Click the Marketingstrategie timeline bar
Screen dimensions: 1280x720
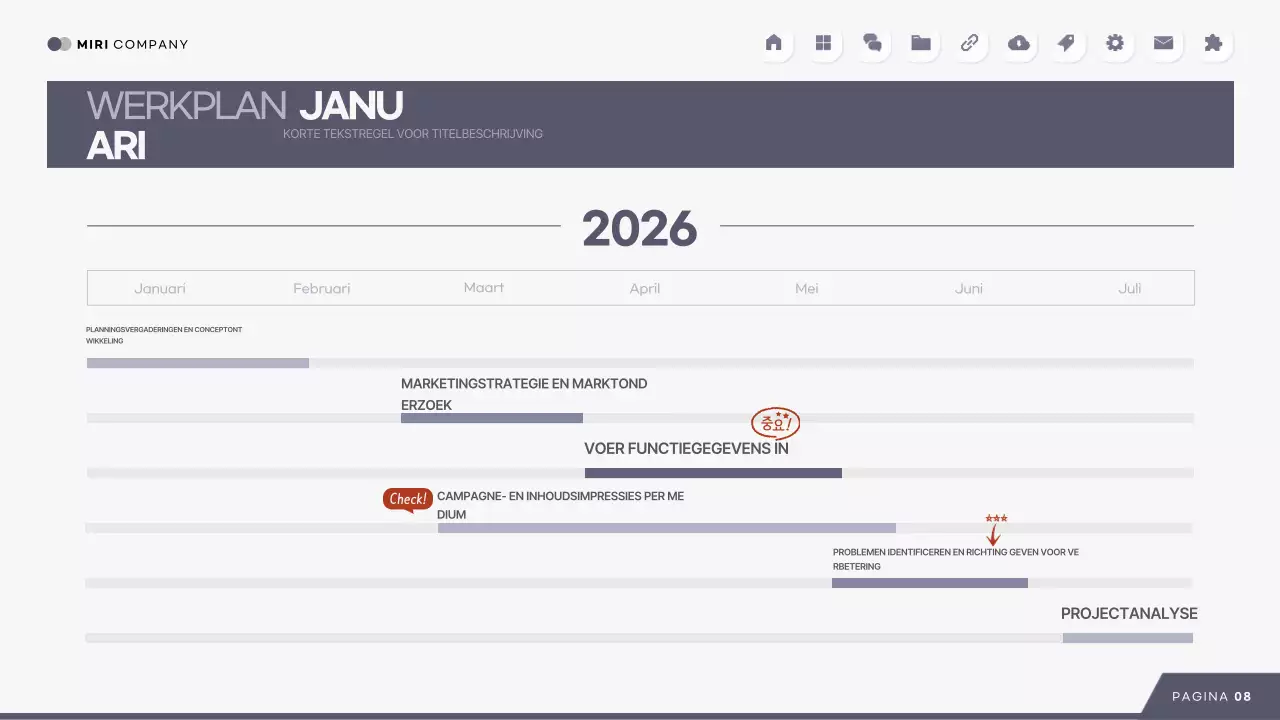[x=491, y=418]
